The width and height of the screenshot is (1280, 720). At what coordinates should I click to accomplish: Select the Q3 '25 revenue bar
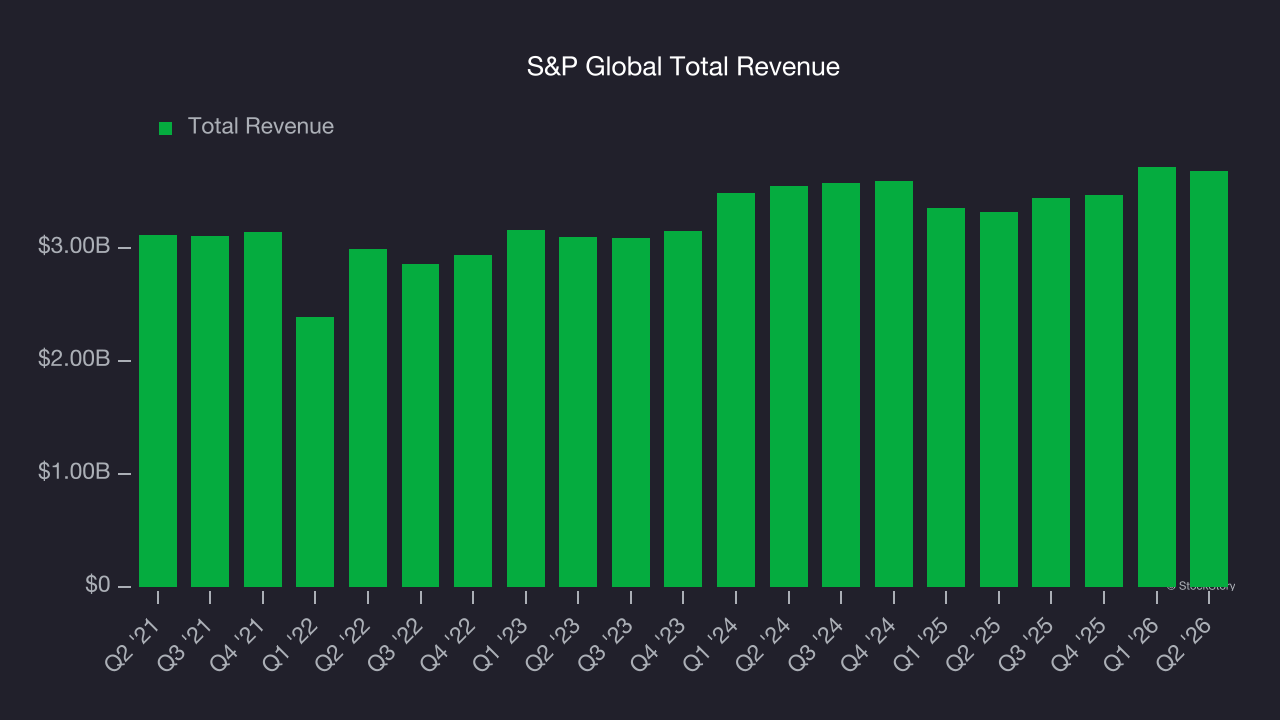pos(1051,392)
